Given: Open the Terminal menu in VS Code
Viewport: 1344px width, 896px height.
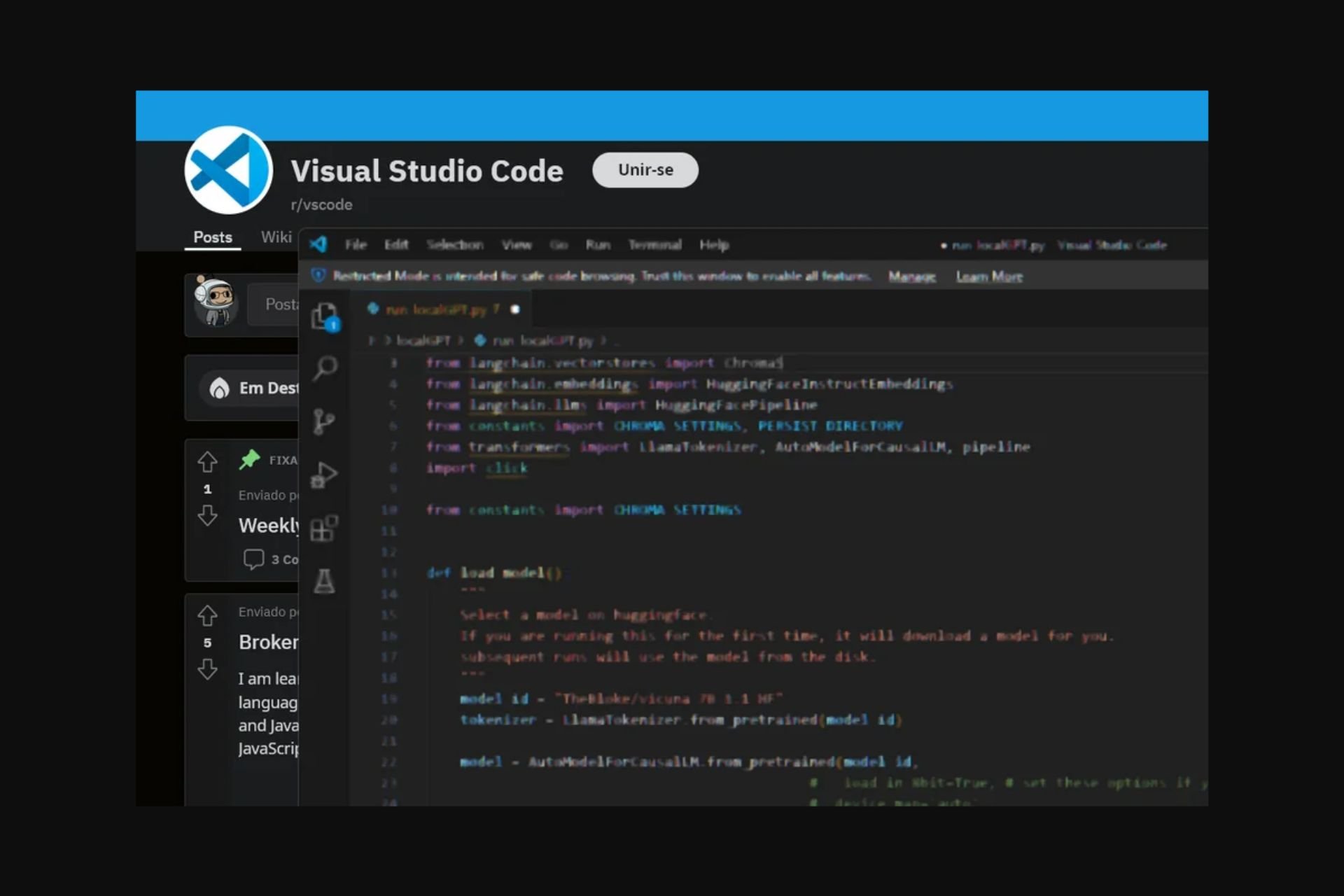Looking at the screenshot, I should pos(654,244).
